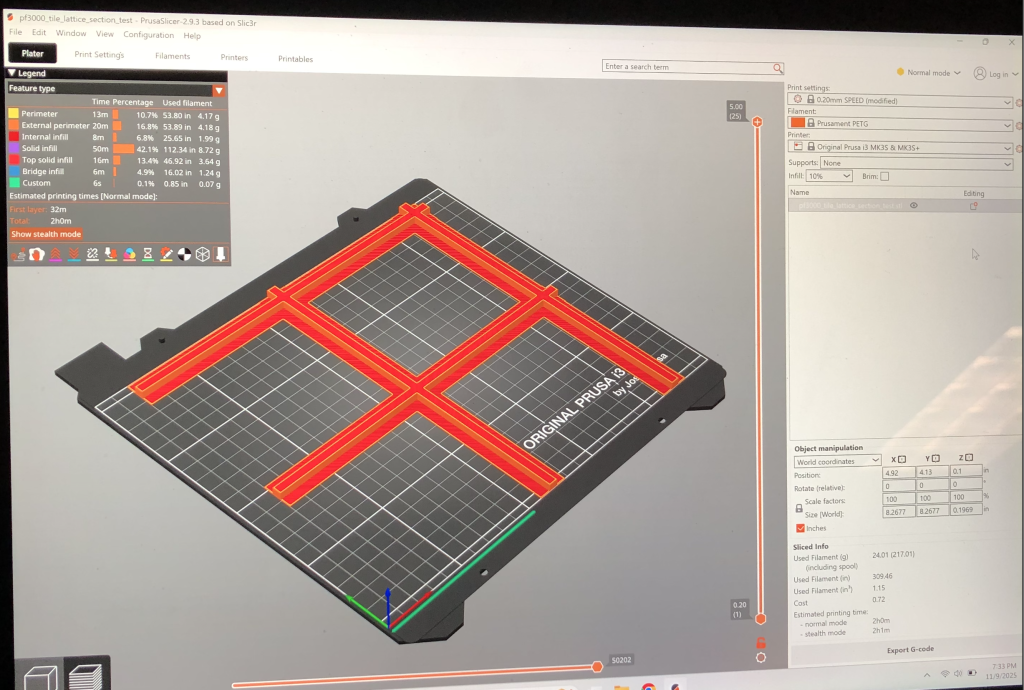1024x690 pixels.
Task: Click the user account avatar icon
Action: [980, 74]
